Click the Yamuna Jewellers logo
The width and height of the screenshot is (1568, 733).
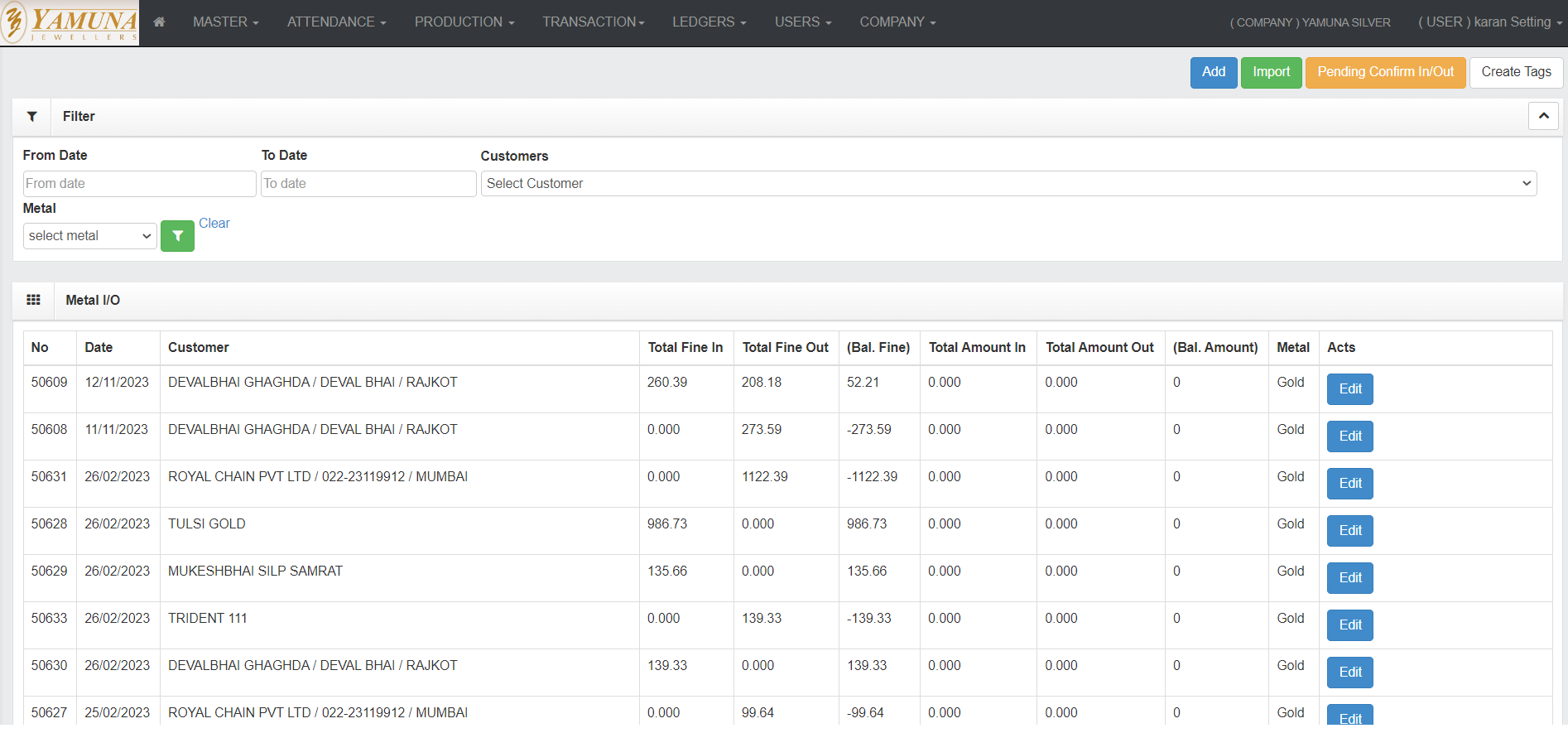[70, 22]
